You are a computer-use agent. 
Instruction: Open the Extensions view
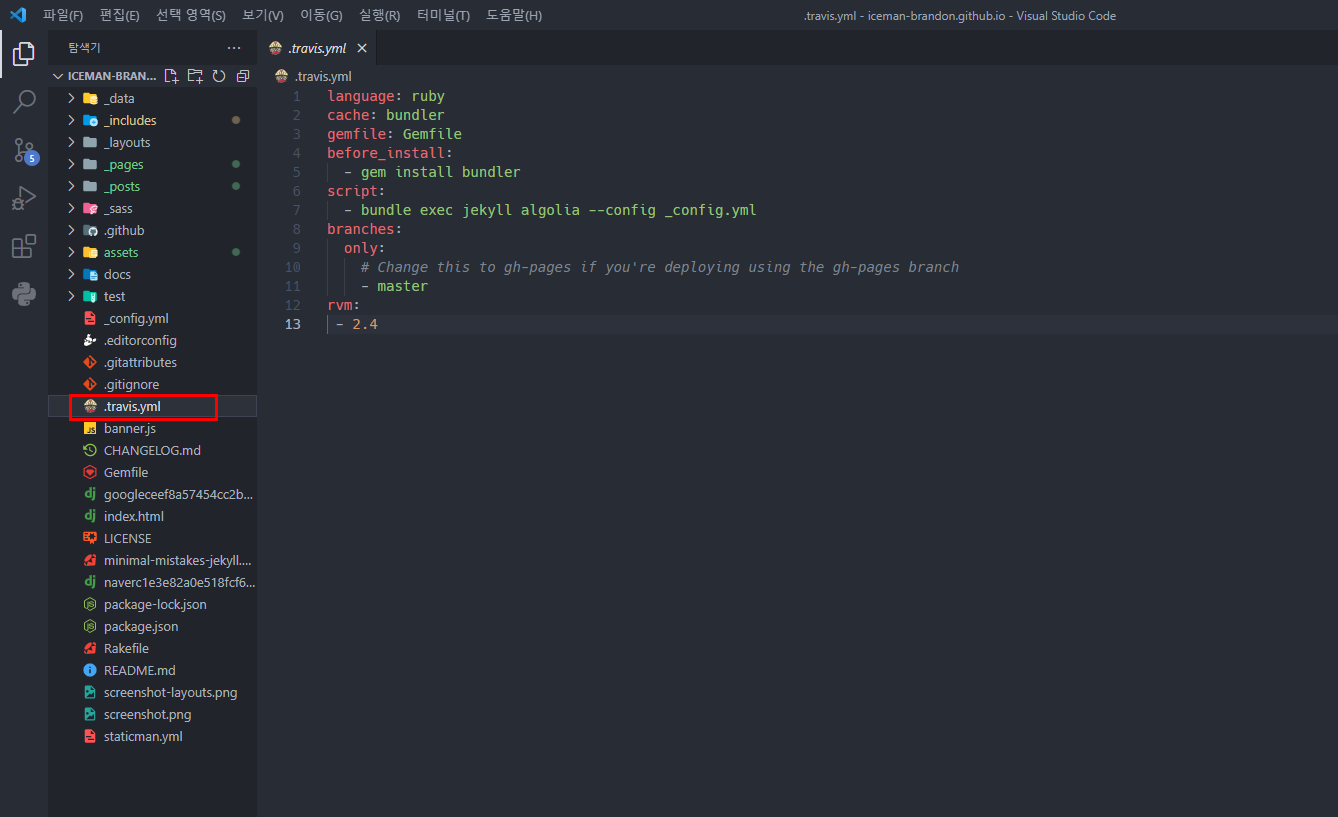pos(24,246)
